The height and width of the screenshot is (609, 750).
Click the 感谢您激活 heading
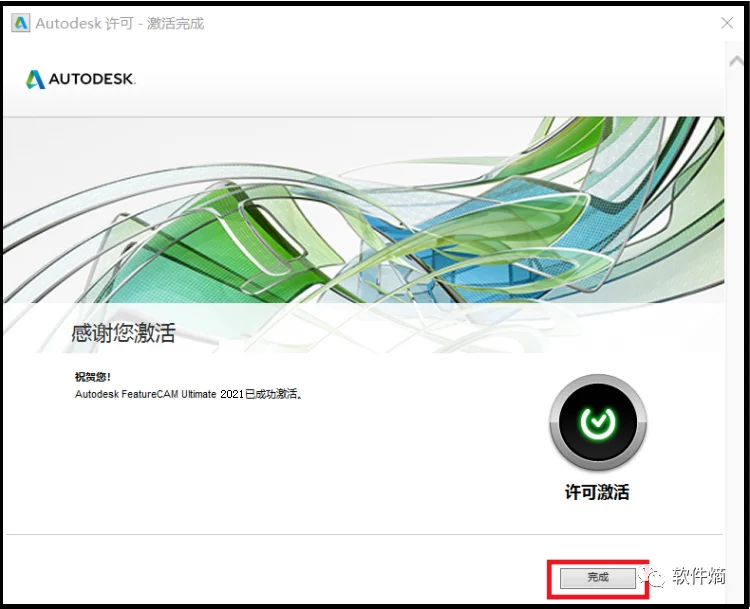123,334
